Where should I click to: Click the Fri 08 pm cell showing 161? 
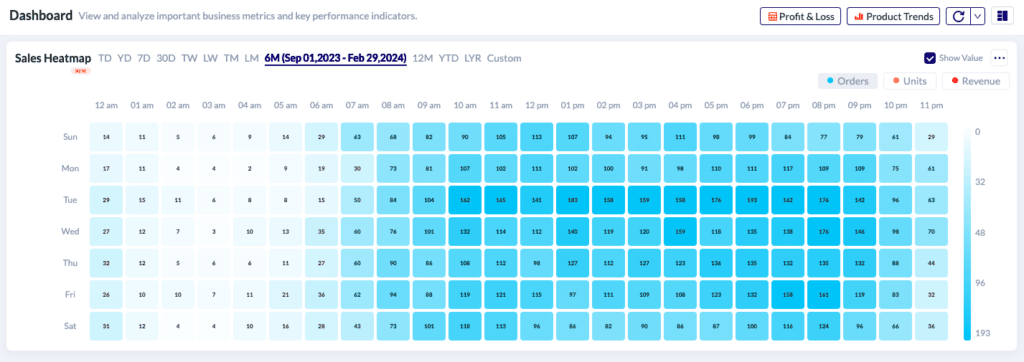click(x=825, y=295)
